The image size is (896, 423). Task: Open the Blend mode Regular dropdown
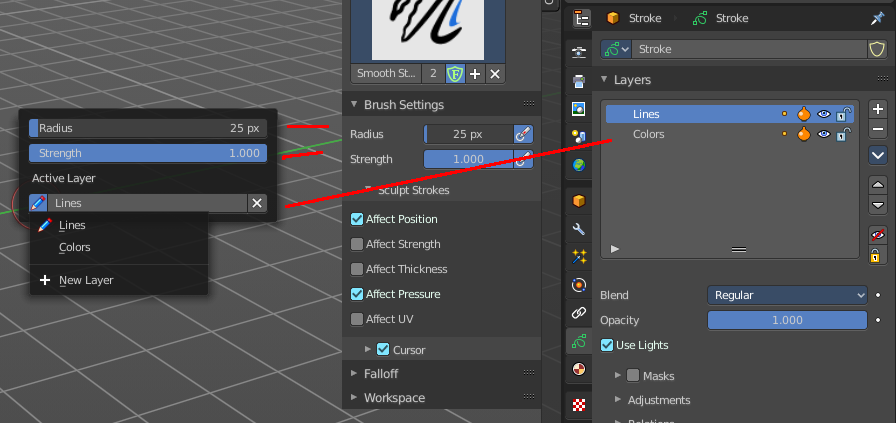pyautogui.click(x=787, y=296)
